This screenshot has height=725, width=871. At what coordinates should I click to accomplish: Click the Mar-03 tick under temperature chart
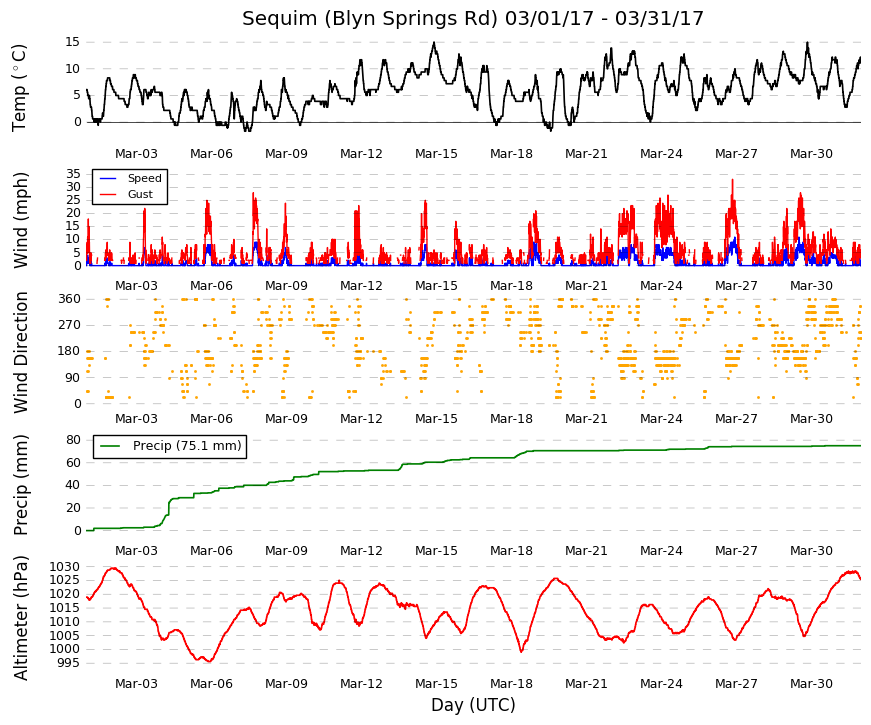(x=136, y=154)
